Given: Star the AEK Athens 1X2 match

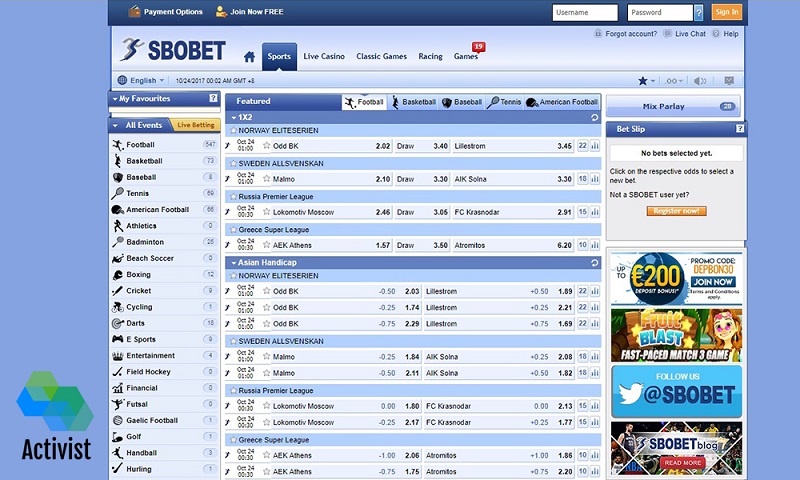Looking at the screenshot, I should (x=266, y=245).
